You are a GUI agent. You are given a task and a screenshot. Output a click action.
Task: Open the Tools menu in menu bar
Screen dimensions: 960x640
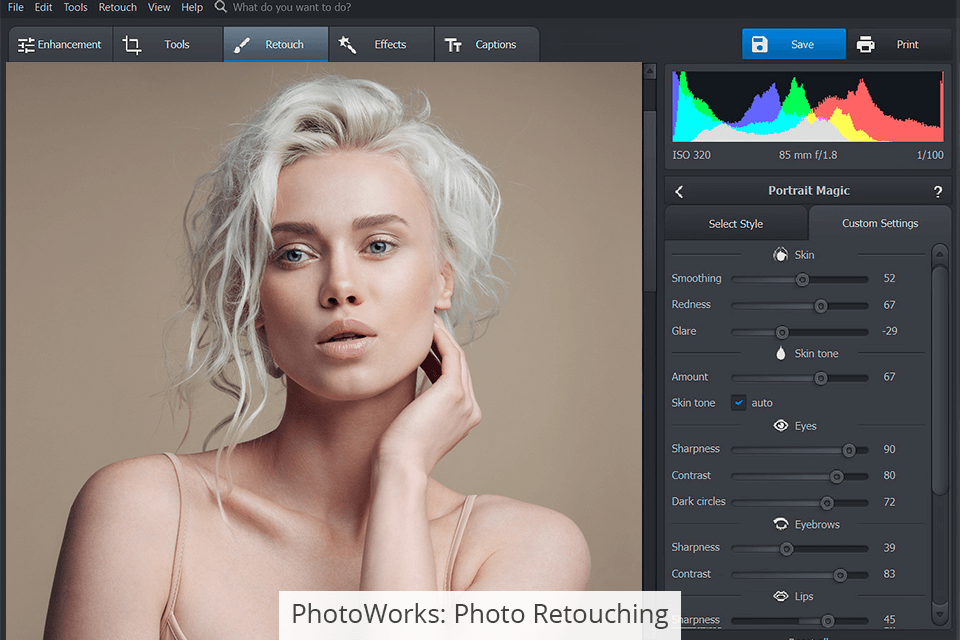pyautogui.click(x=75, y=7)
